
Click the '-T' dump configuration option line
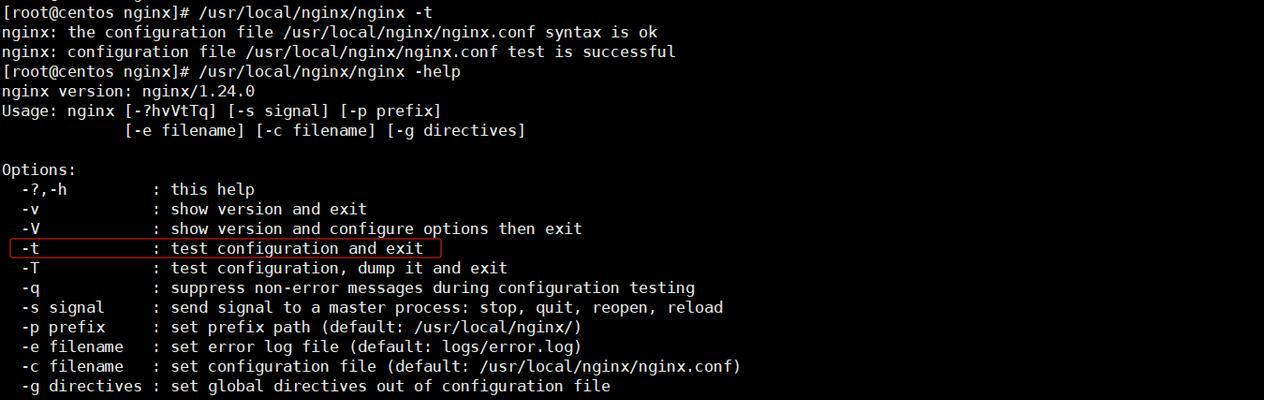click(264, 268)
